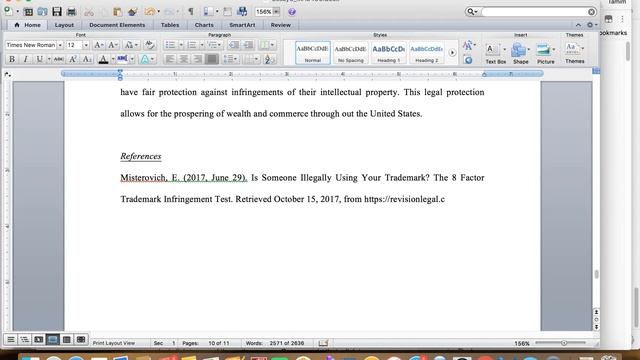This screenshot has height=360, width=640.
Task: Show more styles with the arrow
Action: click(452, 53)
